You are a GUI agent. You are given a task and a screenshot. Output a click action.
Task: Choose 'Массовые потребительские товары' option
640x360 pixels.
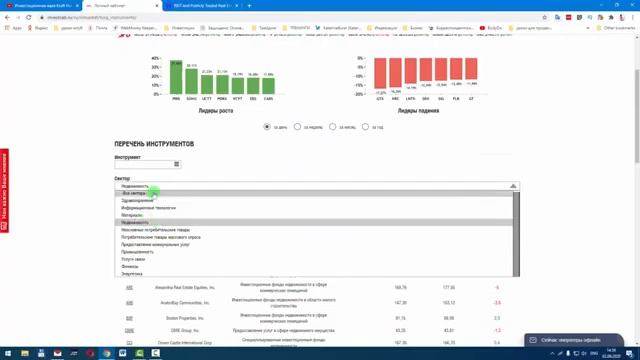point(313,230)
